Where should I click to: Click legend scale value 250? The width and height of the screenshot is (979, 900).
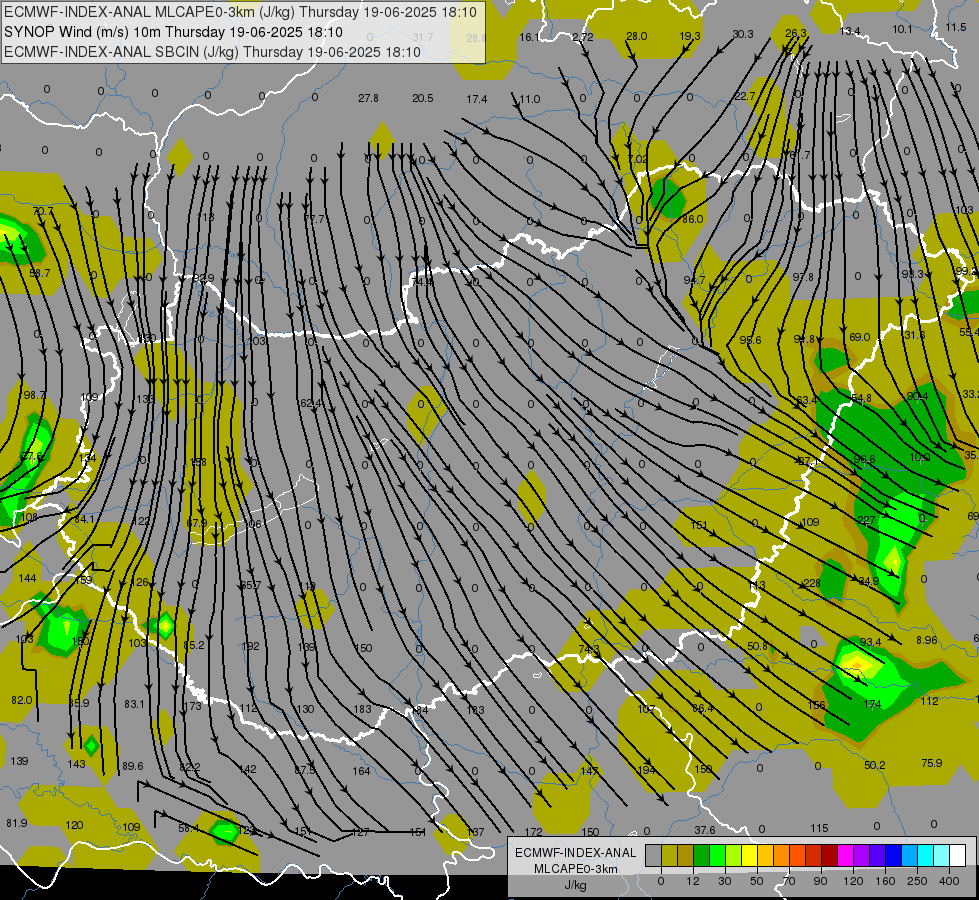917,881
